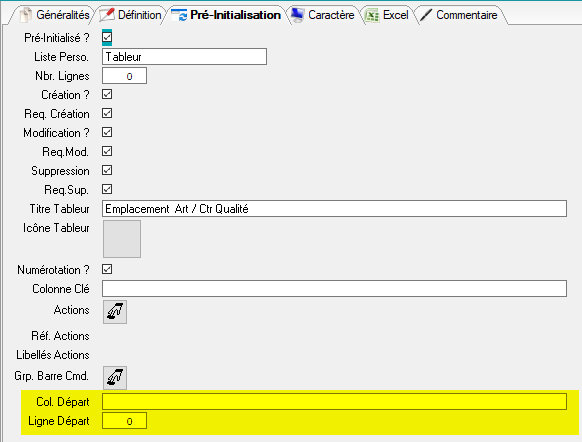Switch to the Définition tab
The width and height of the screenshot is (582, 442).
(x=131, y=15)
